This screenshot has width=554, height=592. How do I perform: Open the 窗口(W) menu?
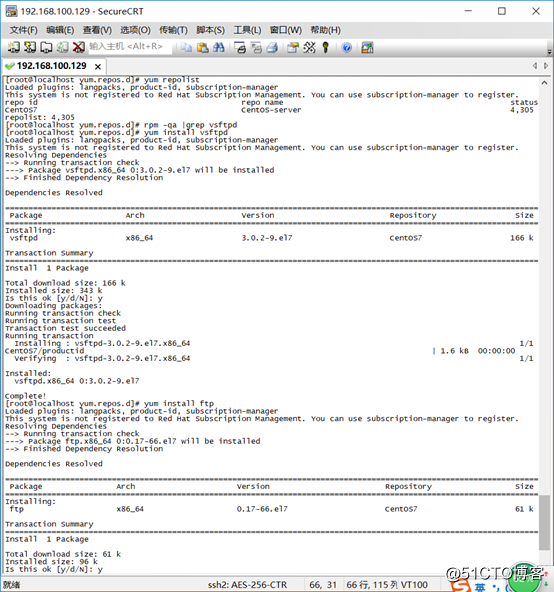[285, 30]
